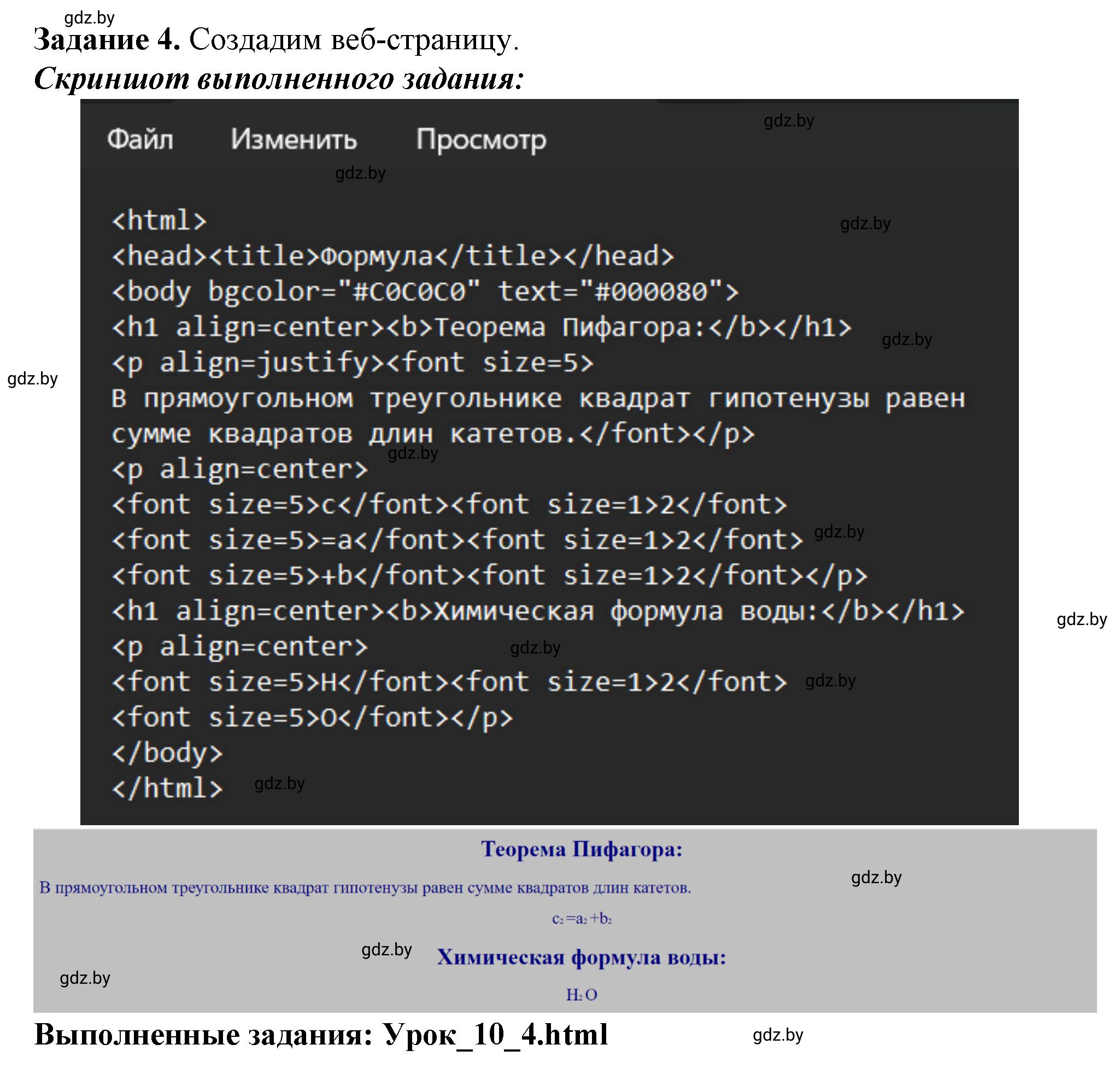The image size is (1120, 1068).
Task: Click the code line starting В прямоугольном треугольнике
Action: click(x=538, y=399)
